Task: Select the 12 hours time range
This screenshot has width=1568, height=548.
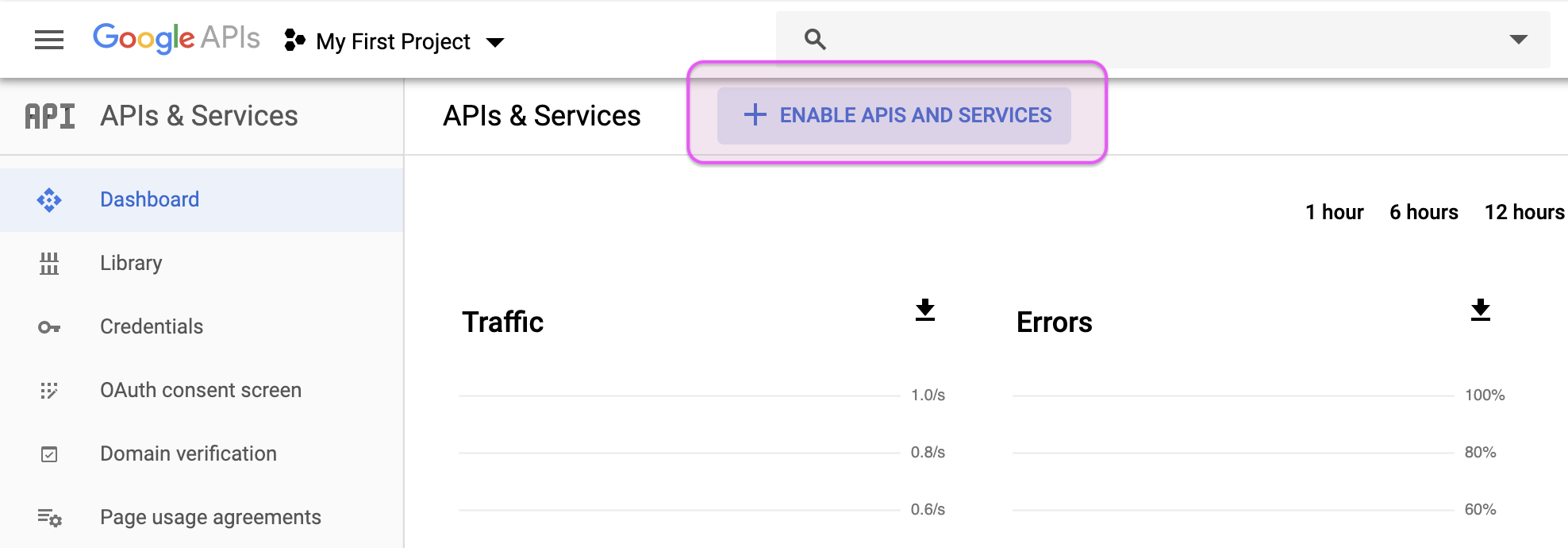Action: pyautogui.click(x=1524, y=212)
